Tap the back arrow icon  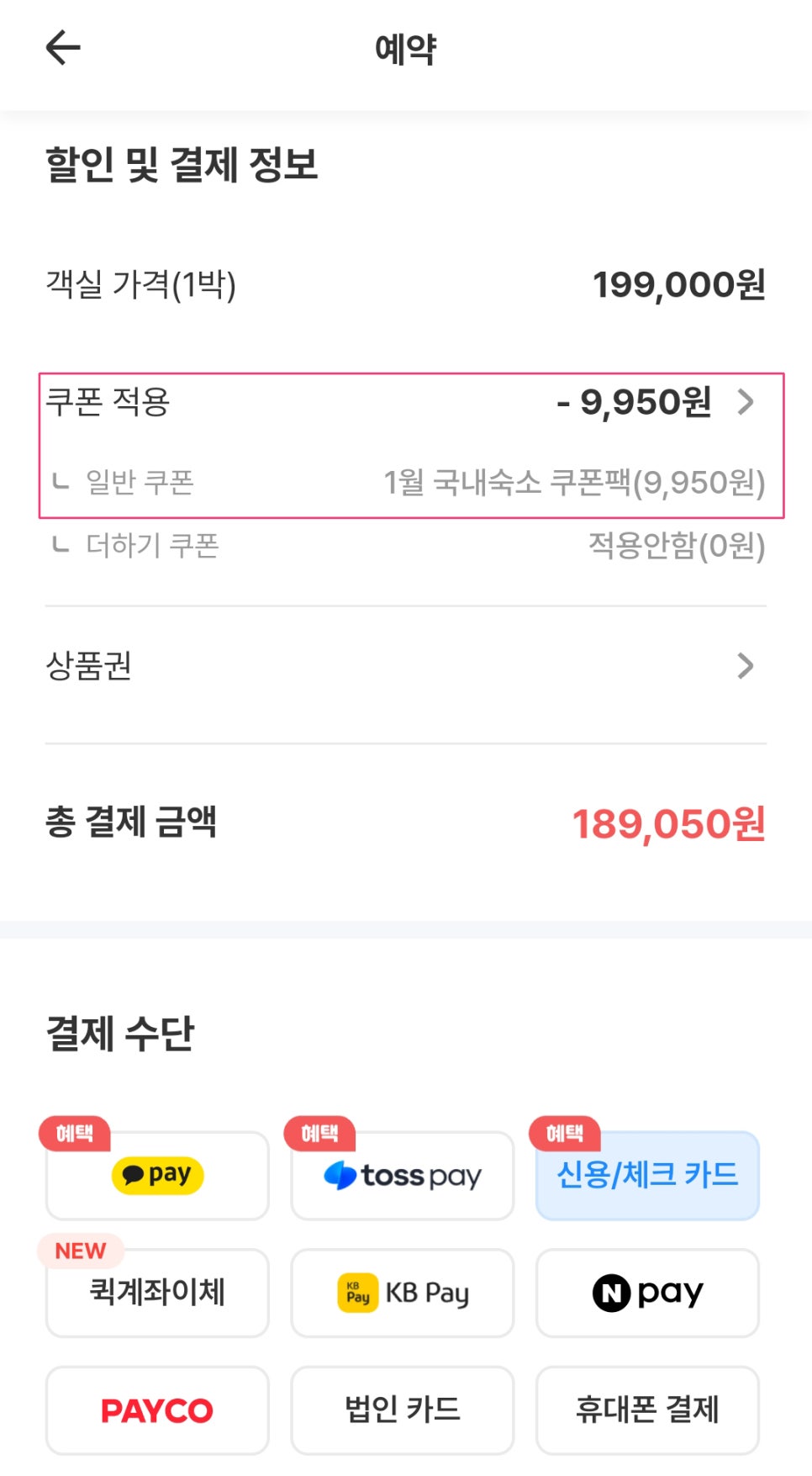(x=63, y=47)
